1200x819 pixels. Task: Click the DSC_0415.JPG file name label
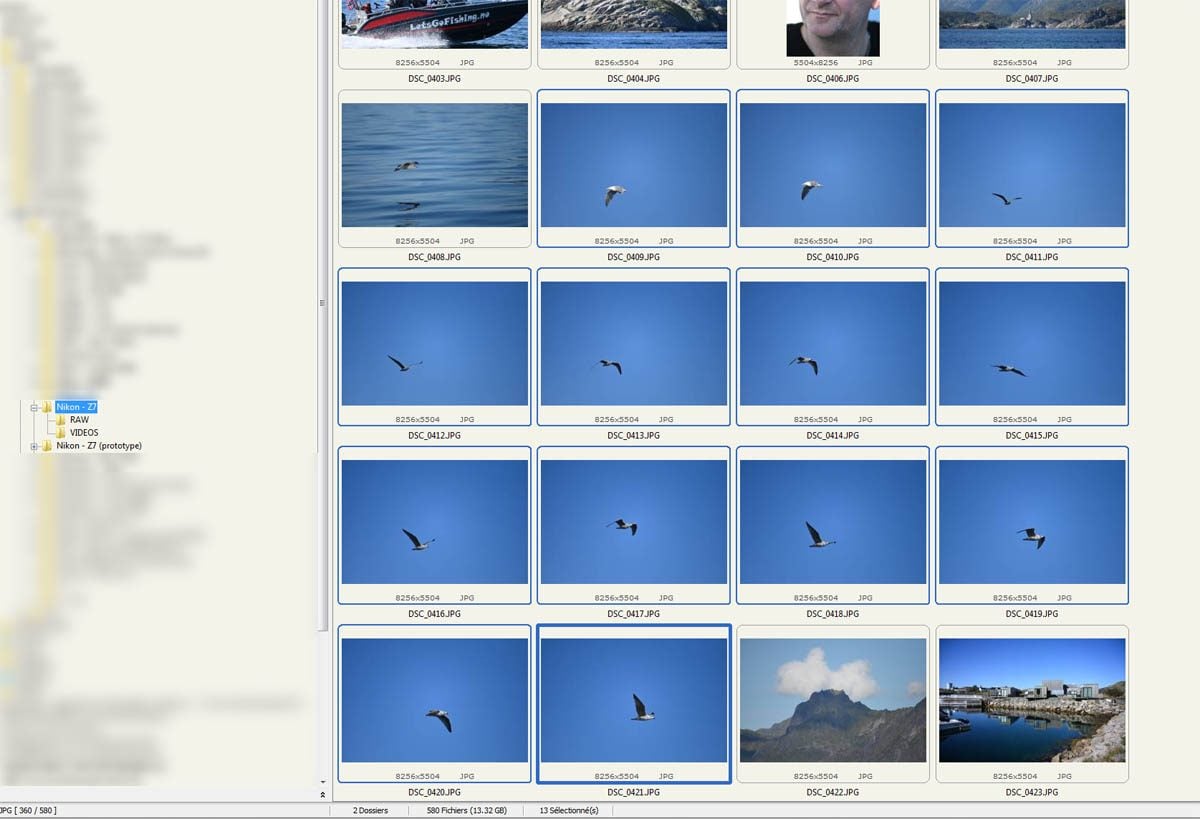click(x=1031, y=436)
